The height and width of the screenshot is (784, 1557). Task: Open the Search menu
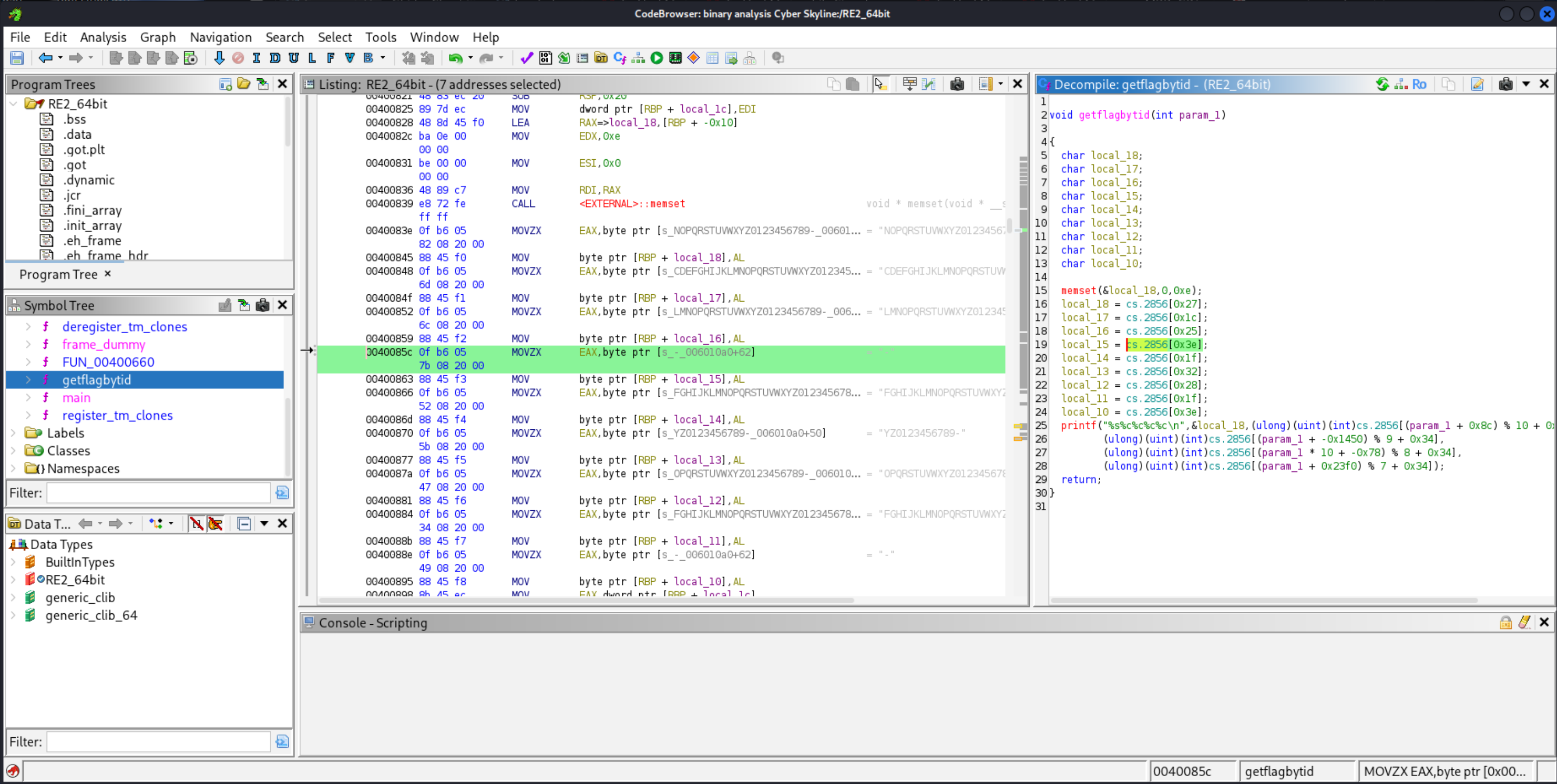coord(285,37)
